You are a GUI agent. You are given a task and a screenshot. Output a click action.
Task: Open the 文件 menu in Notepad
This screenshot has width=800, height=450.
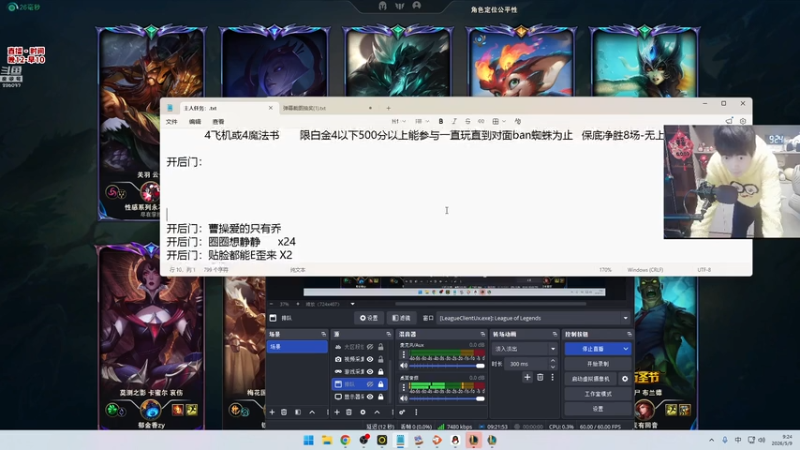point(172,121)
